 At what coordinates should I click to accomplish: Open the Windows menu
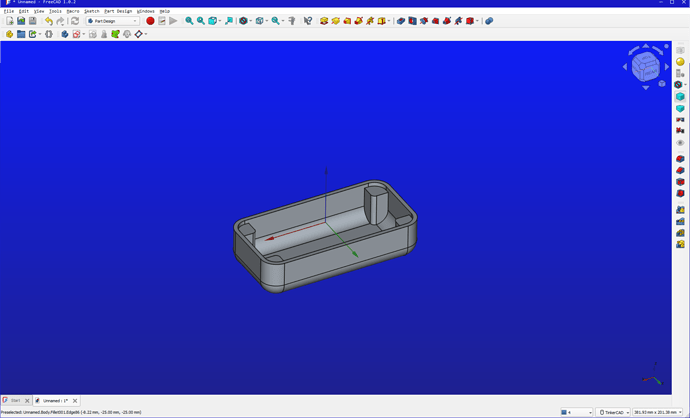point(146,11)
